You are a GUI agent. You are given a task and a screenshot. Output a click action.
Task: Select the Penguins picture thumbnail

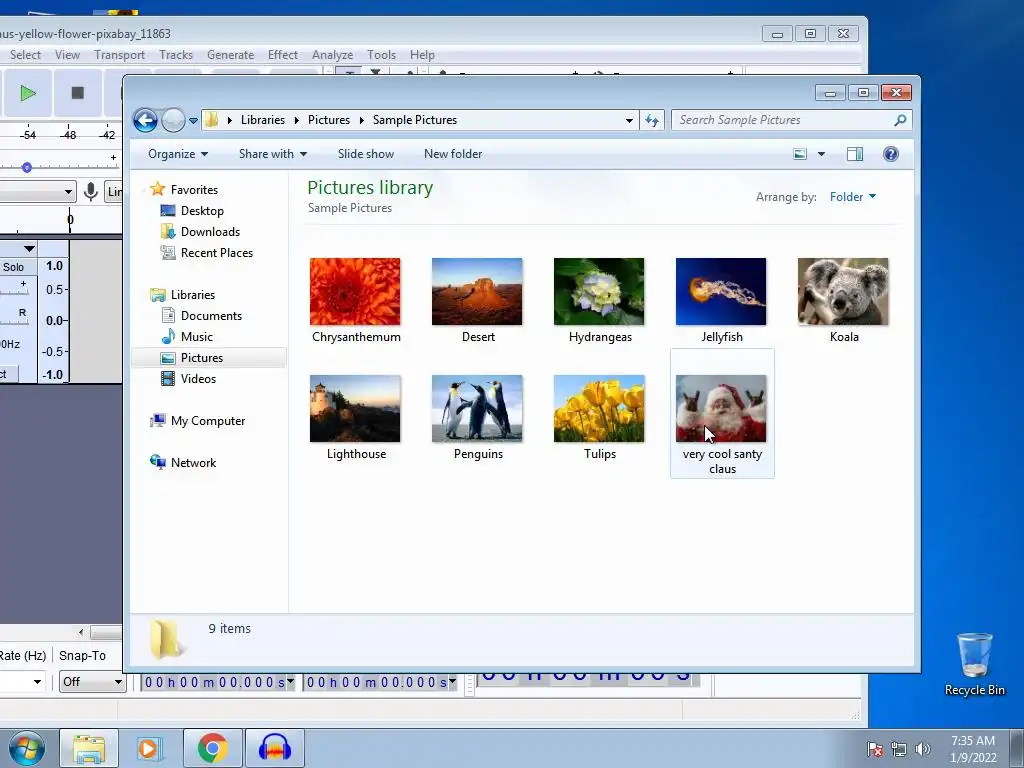click(x=477, y=409)
